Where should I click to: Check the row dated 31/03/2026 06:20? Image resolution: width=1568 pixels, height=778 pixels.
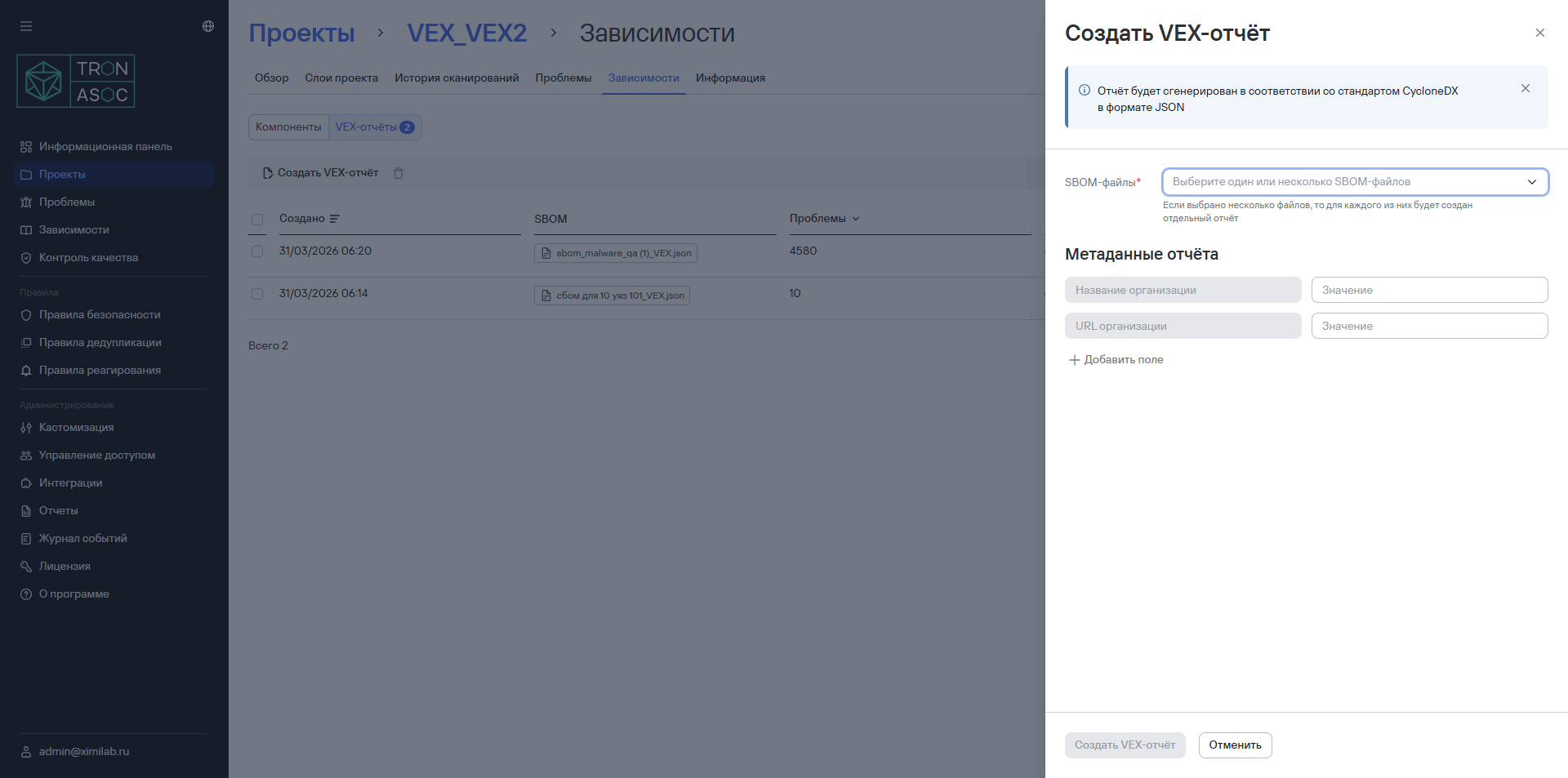(257, 251)
